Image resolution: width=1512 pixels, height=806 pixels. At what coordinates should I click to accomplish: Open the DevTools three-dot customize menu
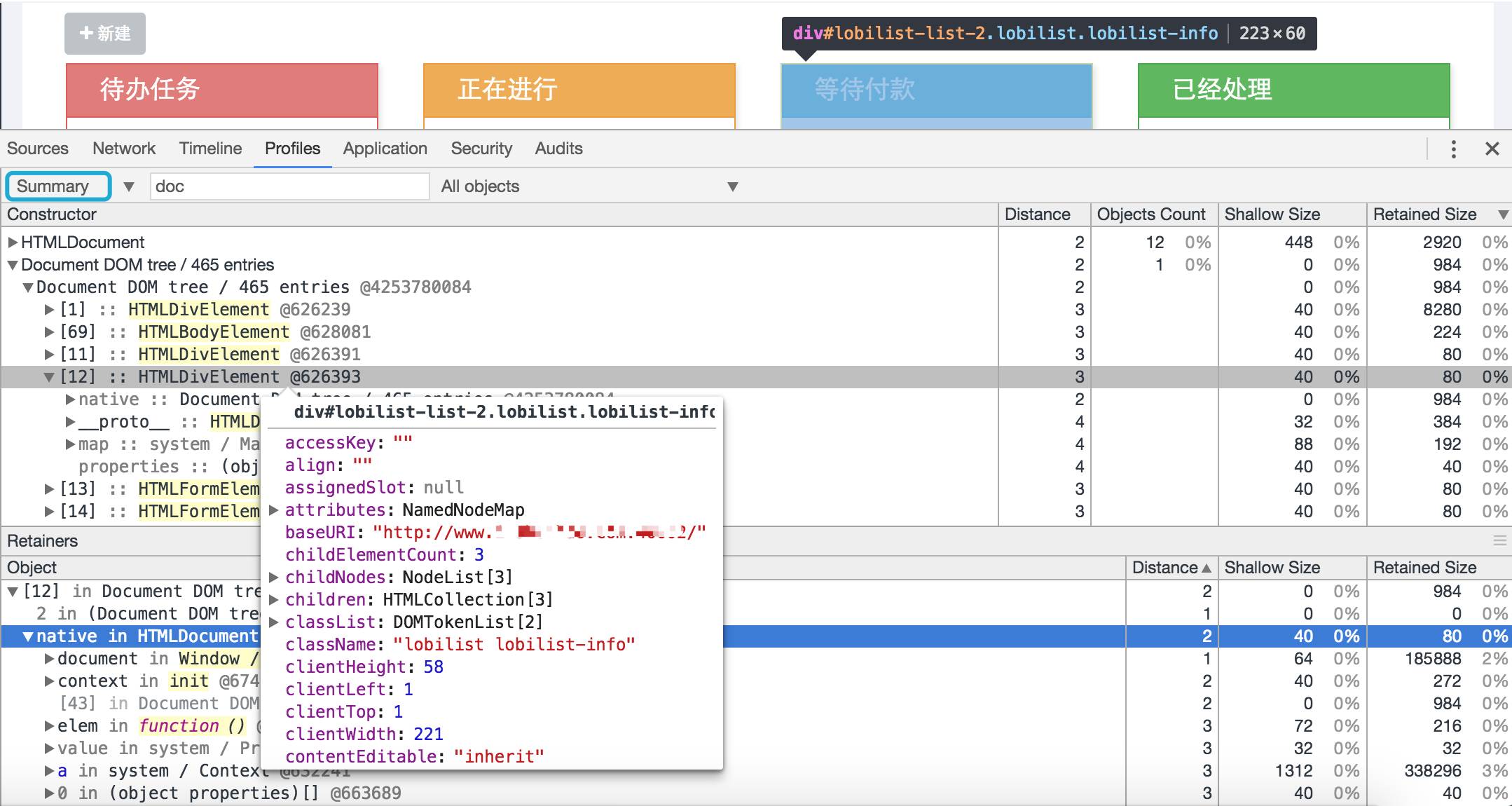1453,149
